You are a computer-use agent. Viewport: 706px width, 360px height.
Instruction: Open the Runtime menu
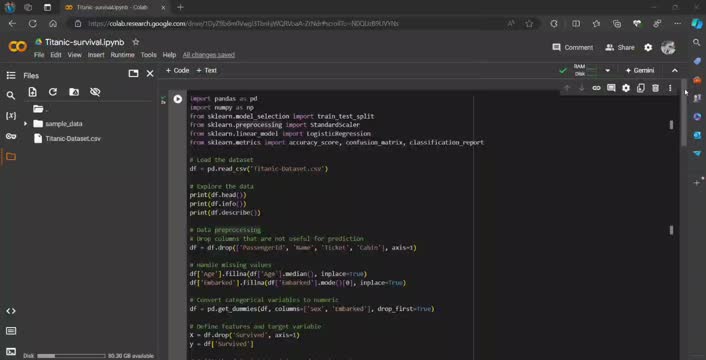tap(122, 55)
